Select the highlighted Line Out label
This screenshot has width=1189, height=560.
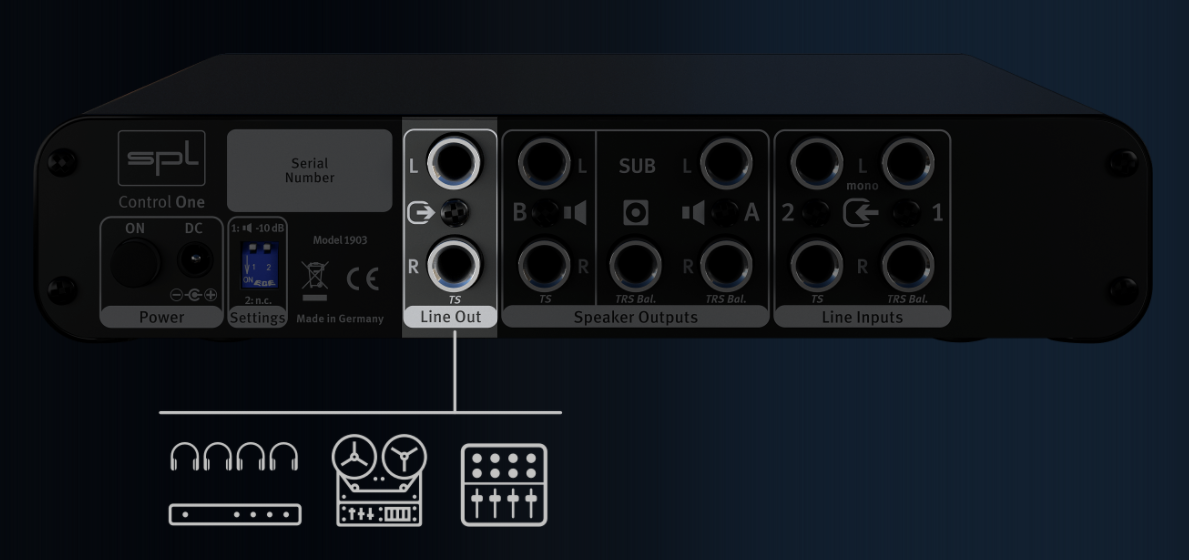pos(450,317)
